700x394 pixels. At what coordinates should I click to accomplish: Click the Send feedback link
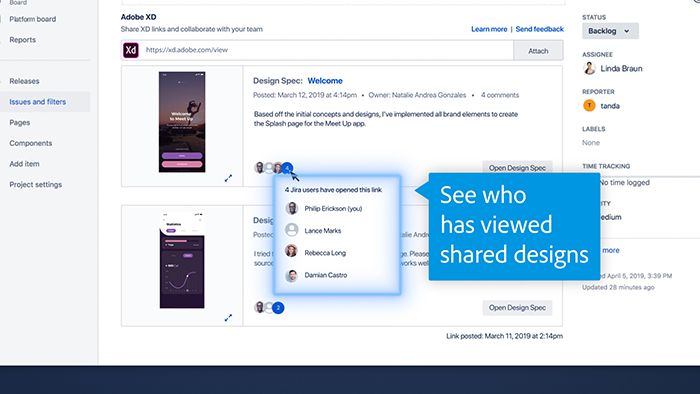(539, 29)
